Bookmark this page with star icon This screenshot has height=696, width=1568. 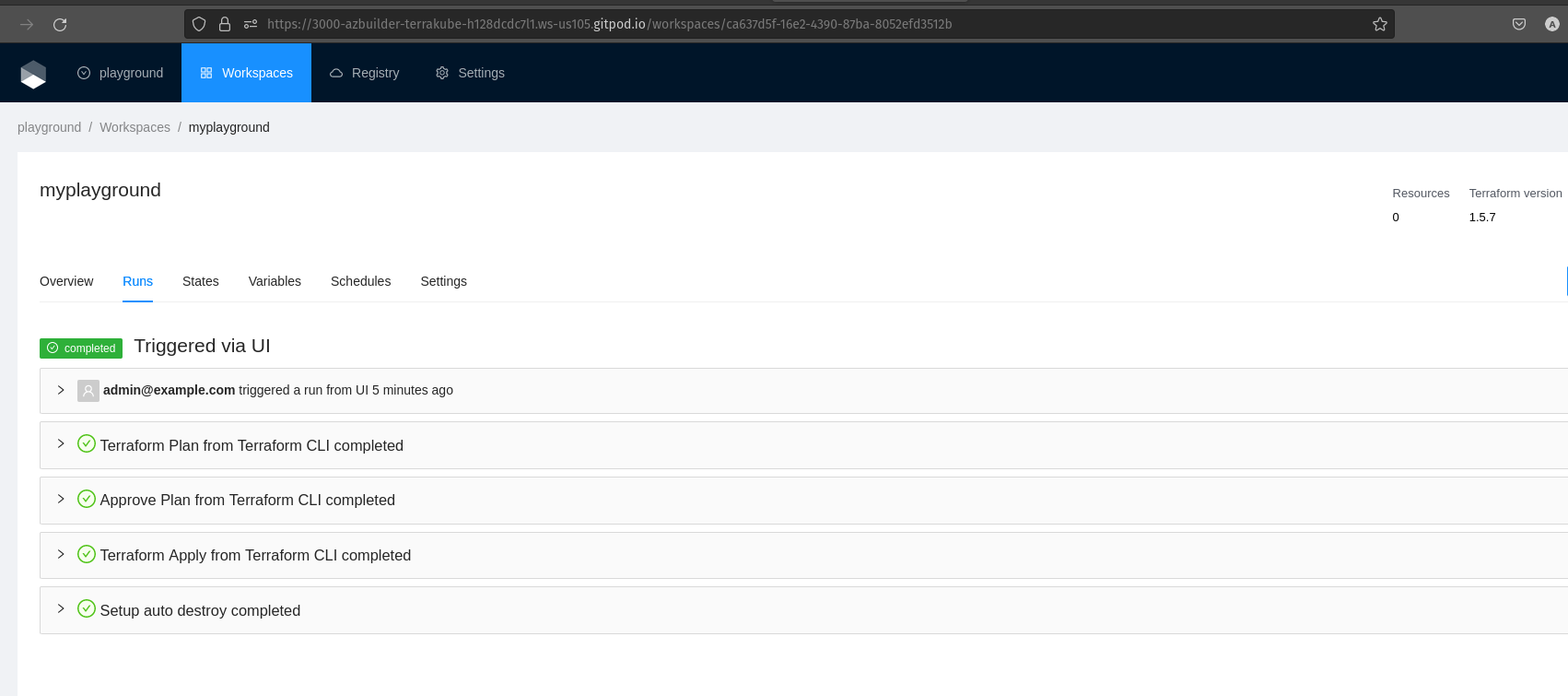point(1379,25)
